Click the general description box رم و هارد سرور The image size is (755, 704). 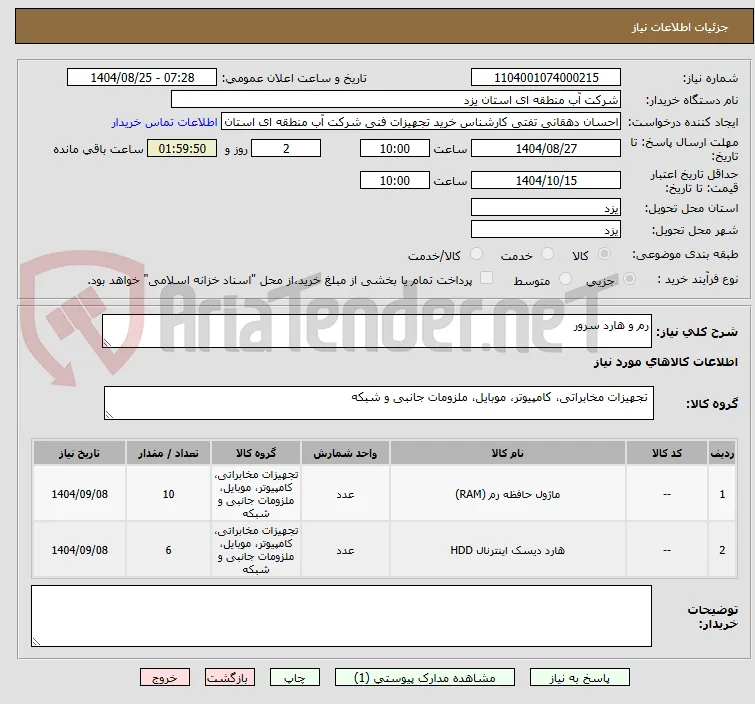377,331
